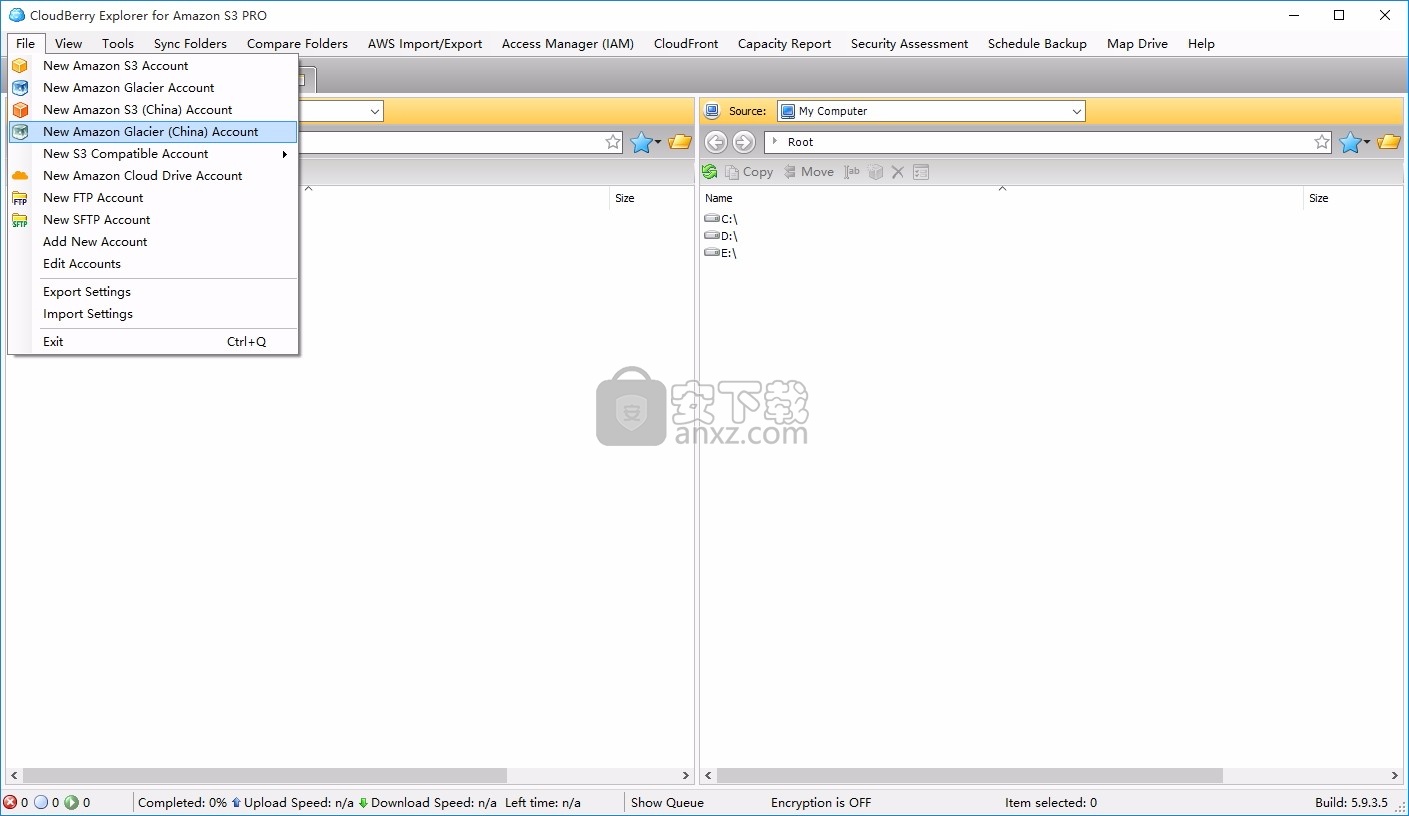Click the CloudBerry app icon in title bar

click(16, 15)
